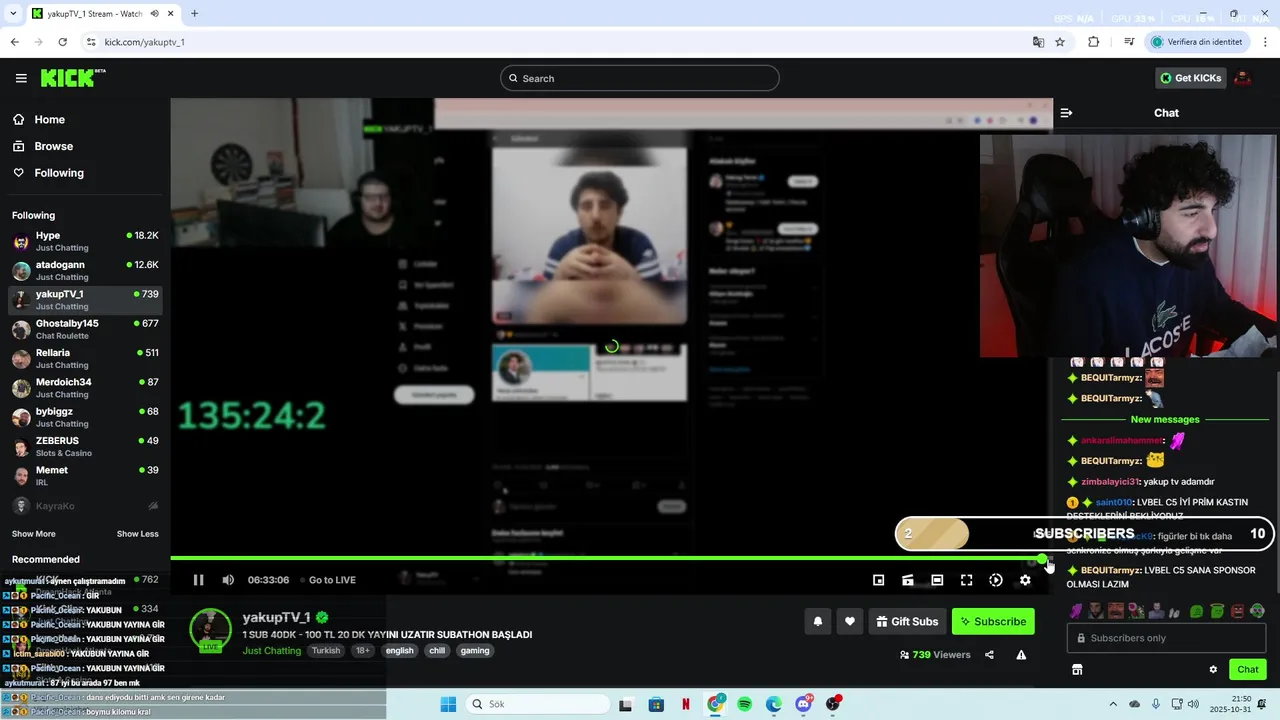Bookmark this page with star icon

click(1060, 42)
